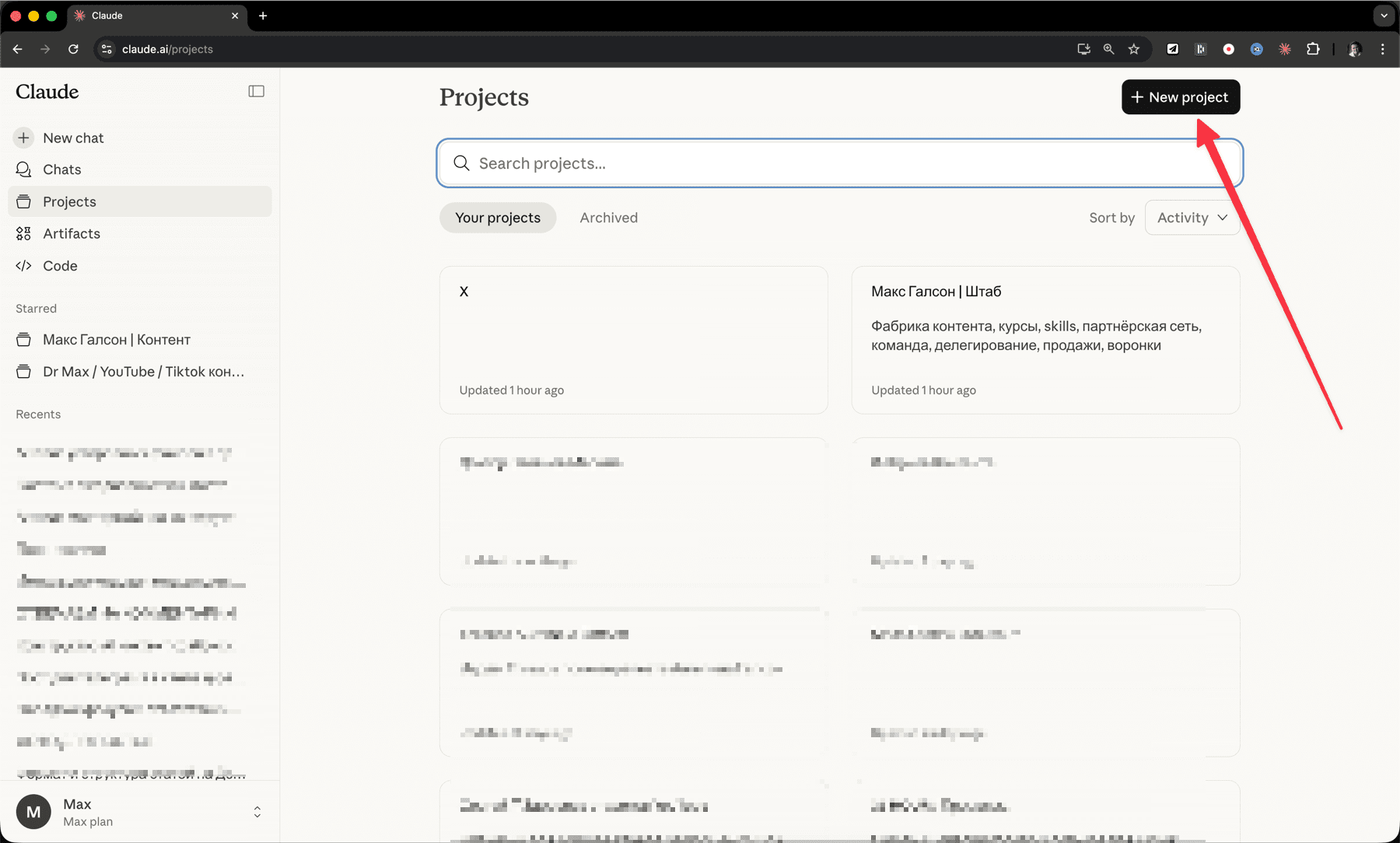The height and width of the screenshot is (843, 1400).
Task: Open a New chat from the sidebar
Action: coord(72,138)
